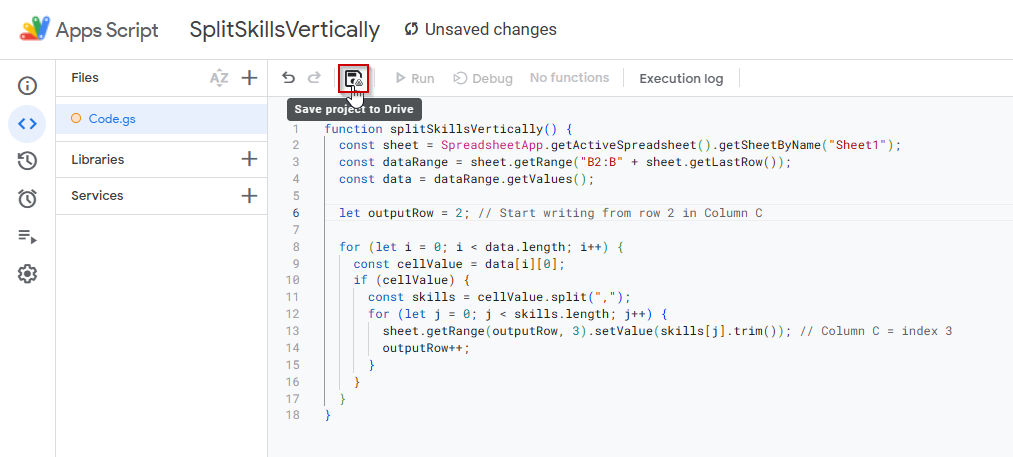Open Executions list icon in sidebar
The width and height of the screenshot is (1013, 457).
click(27, 237)
